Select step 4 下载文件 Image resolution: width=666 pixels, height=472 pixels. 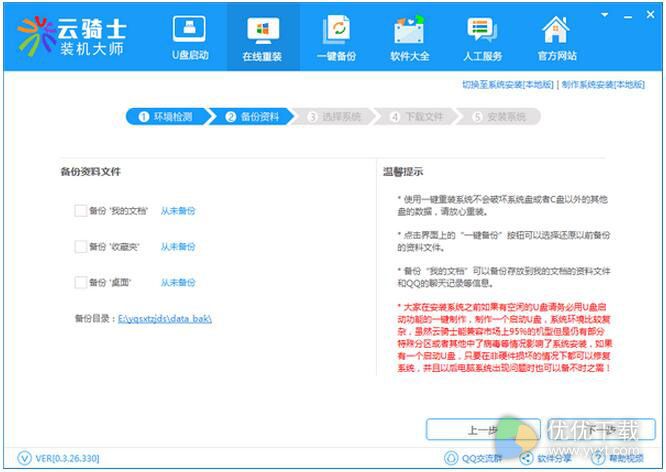coord(417,116)
